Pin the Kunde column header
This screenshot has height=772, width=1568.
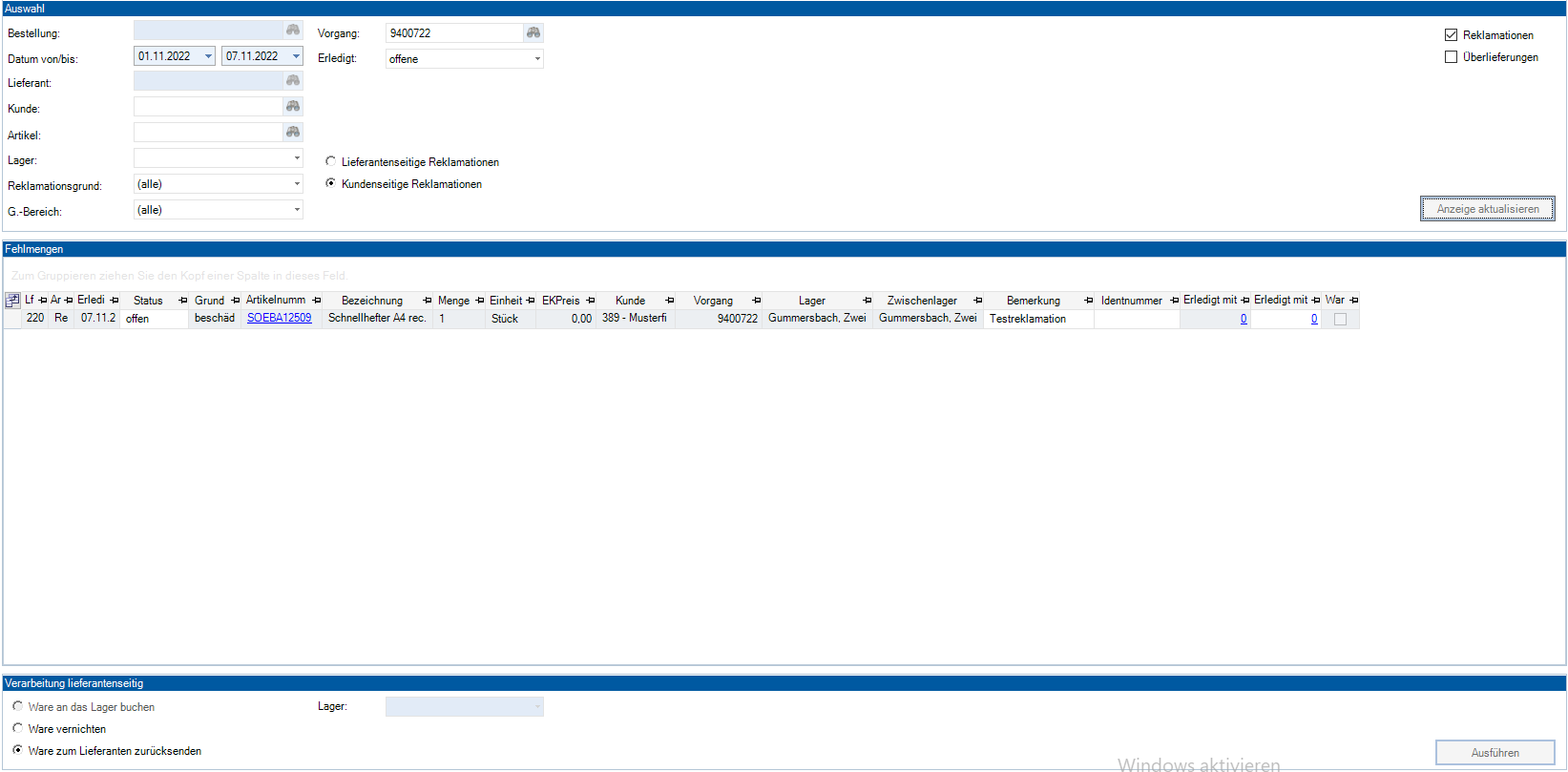point(670,301)
